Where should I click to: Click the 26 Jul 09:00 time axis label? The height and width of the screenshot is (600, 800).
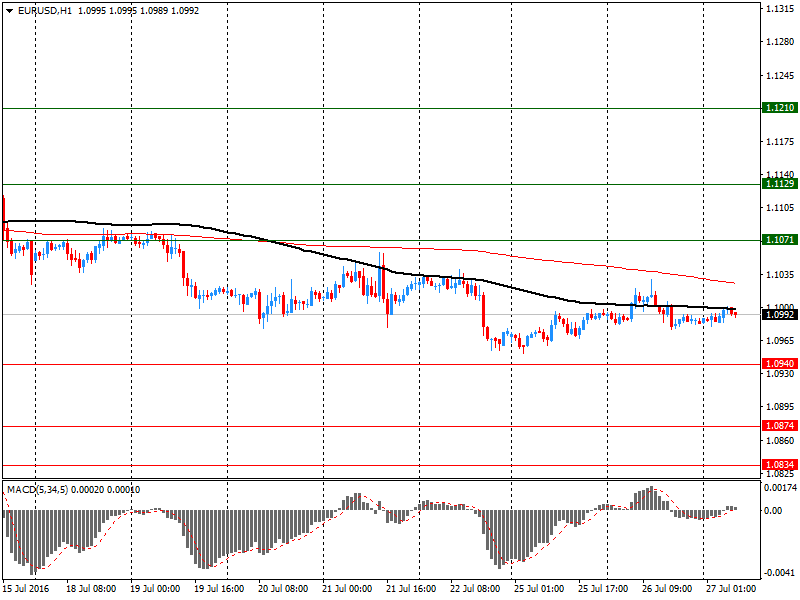click(x=667, y=589)
